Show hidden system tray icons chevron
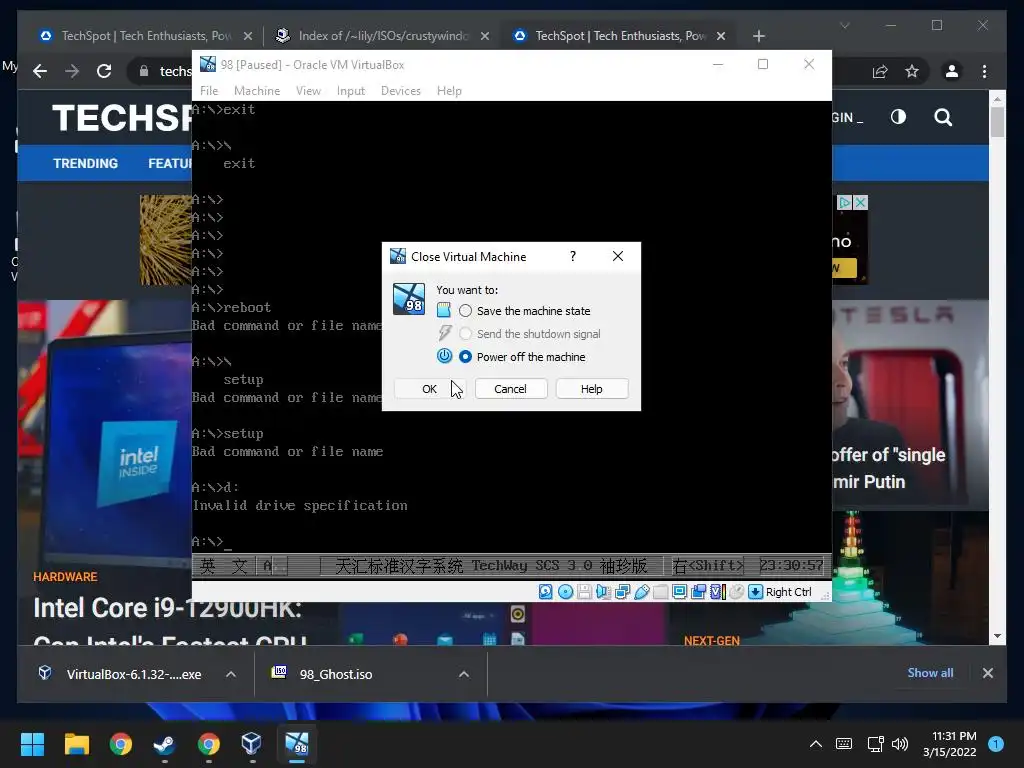The height and width of the screenshot is (768, 1024). pyautogui.click(x=816, y=744)
